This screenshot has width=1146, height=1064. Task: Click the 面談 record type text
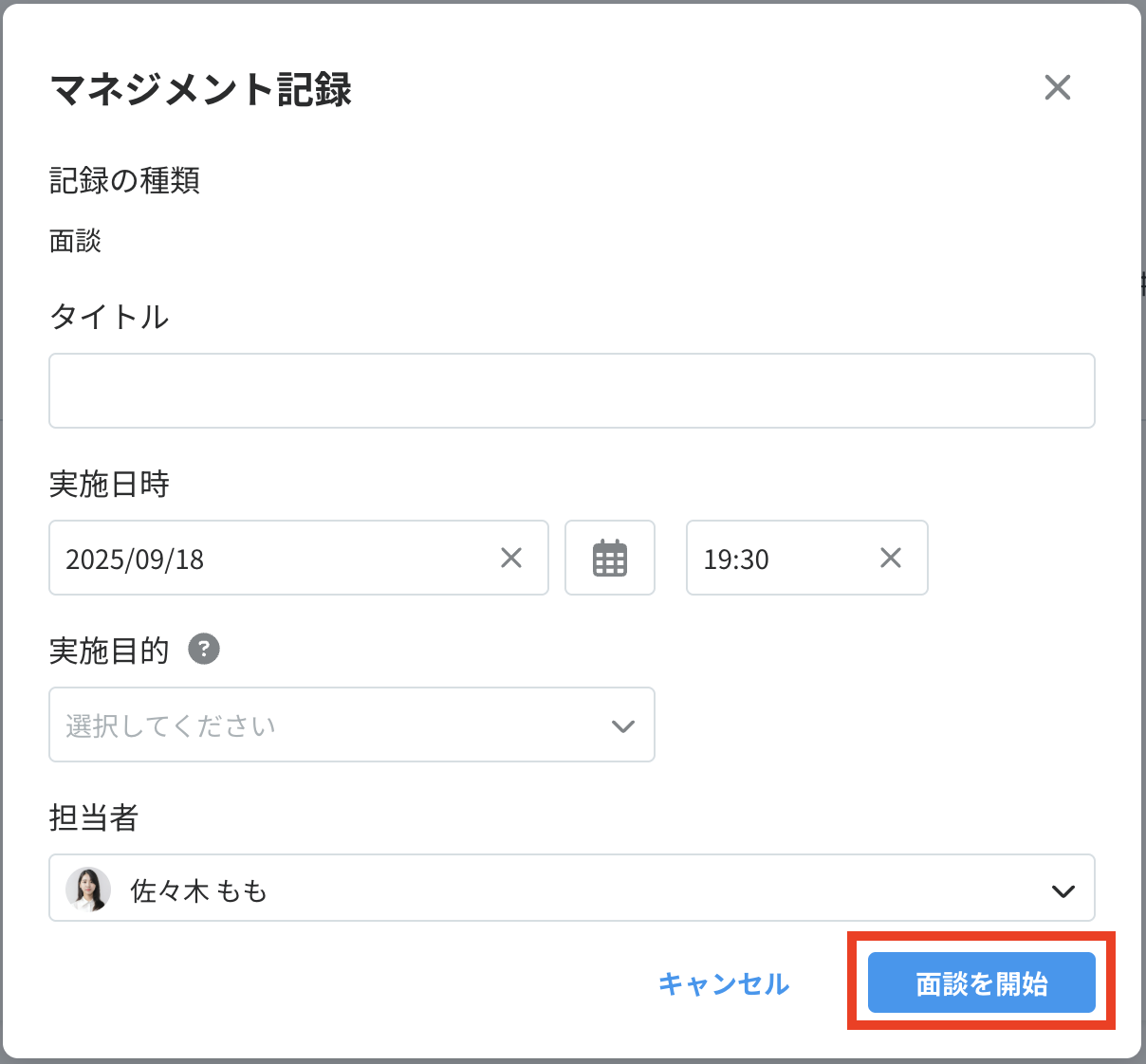(75, 242)
